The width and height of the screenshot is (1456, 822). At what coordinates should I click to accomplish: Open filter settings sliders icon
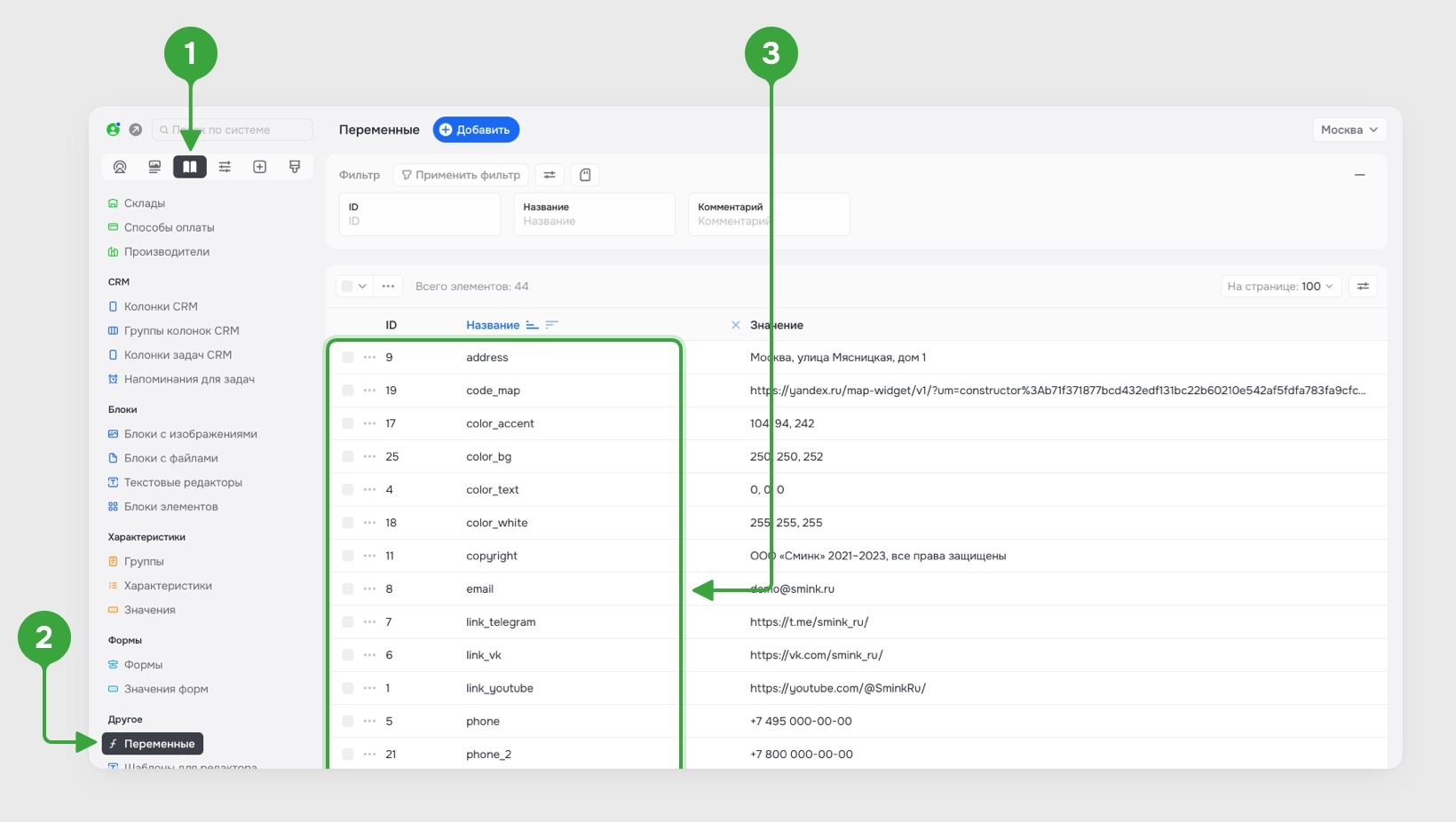[550, 175]
